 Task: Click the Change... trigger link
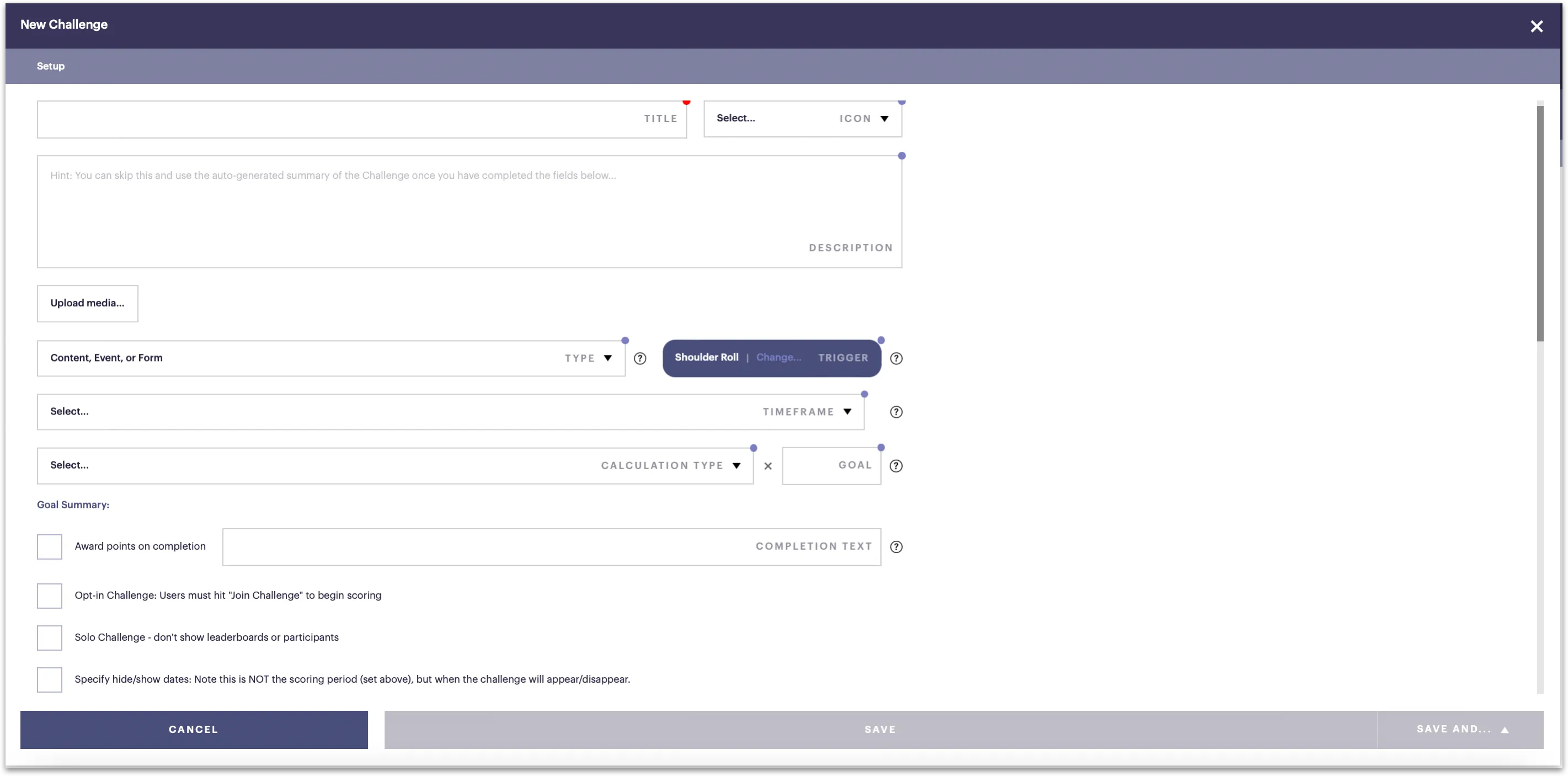point(778,358)
